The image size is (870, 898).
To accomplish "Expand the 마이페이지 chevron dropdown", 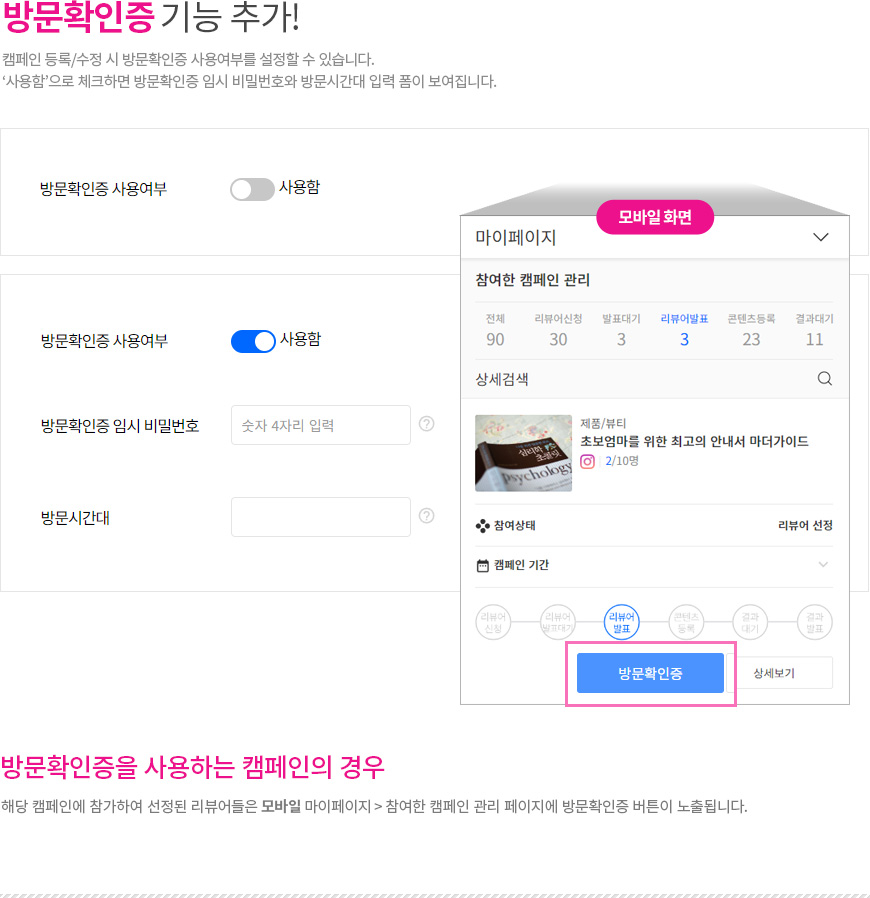I will [821, 237].
